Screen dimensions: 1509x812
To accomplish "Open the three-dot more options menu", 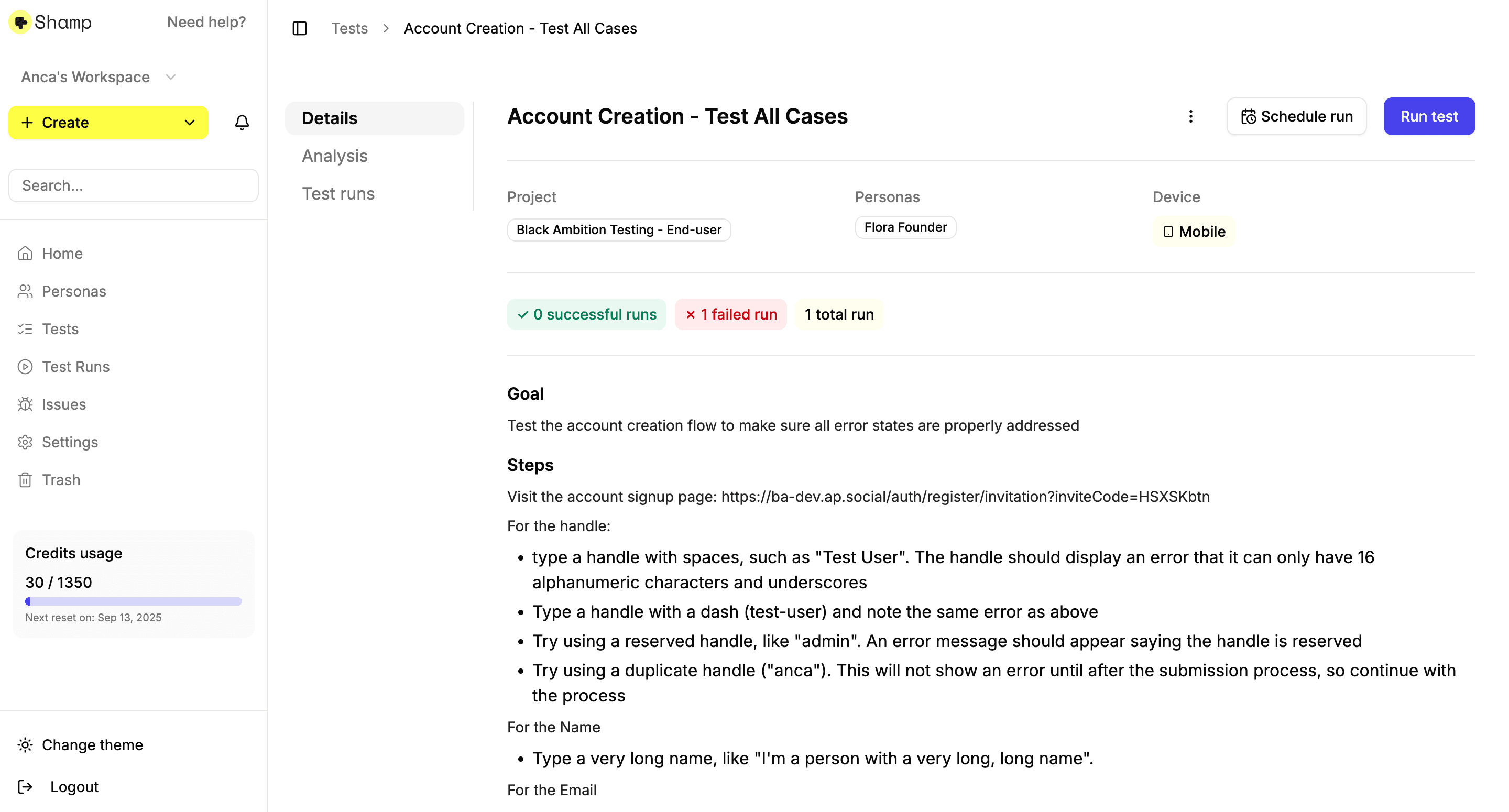I will (x=1190, y=116).
